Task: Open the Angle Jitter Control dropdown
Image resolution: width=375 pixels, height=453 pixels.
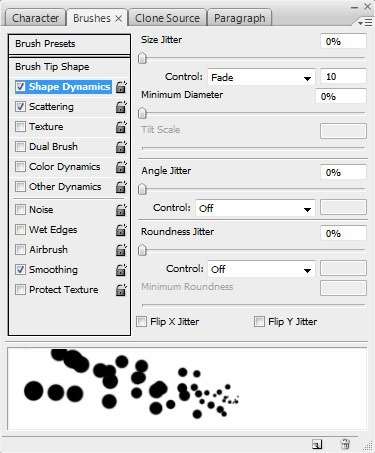Action: [255, 208]
